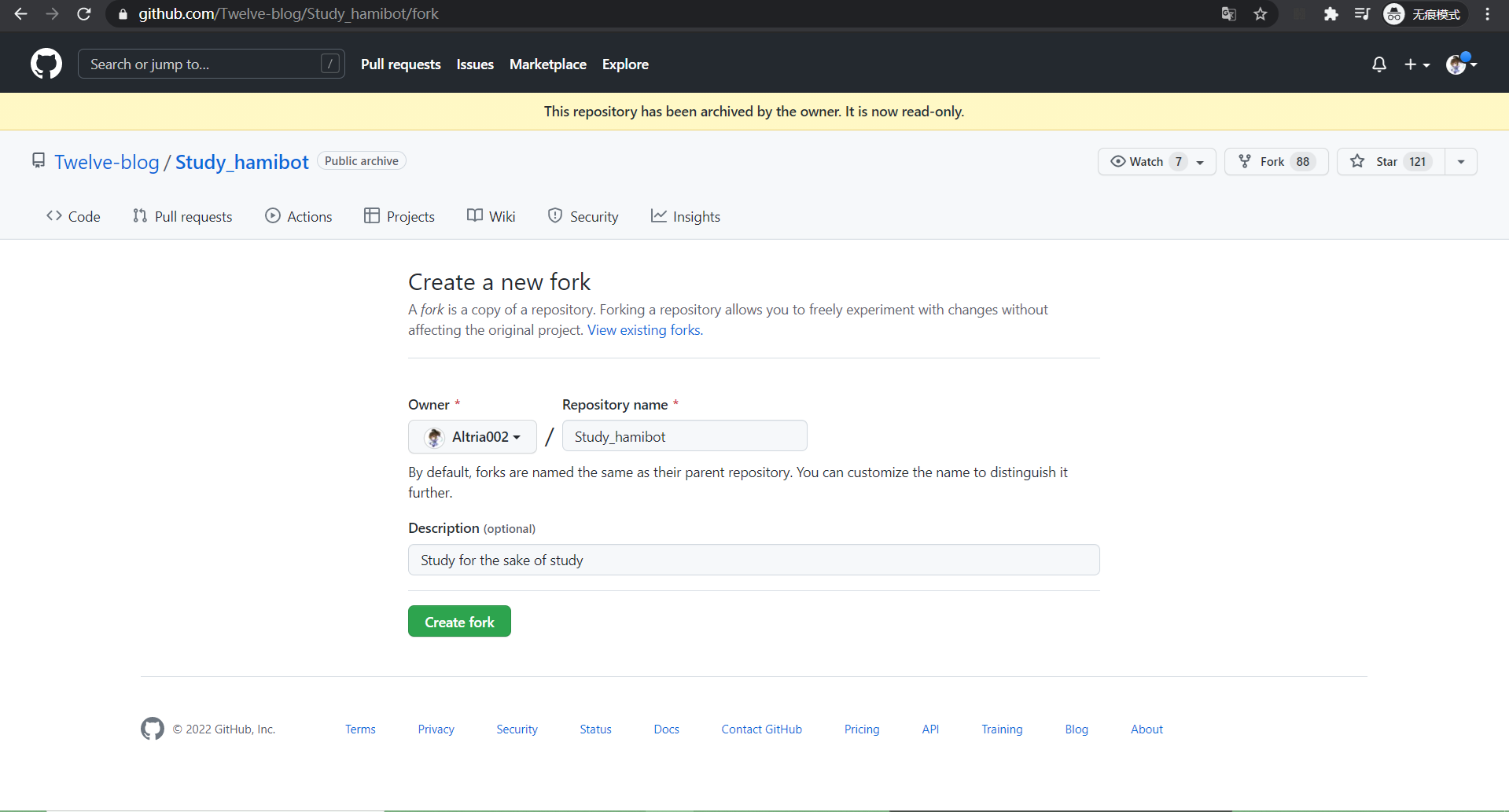Viewport: 1509px width, 812px height.
Task: Click the GitHub Octocat logo in header
Action: 46,64
